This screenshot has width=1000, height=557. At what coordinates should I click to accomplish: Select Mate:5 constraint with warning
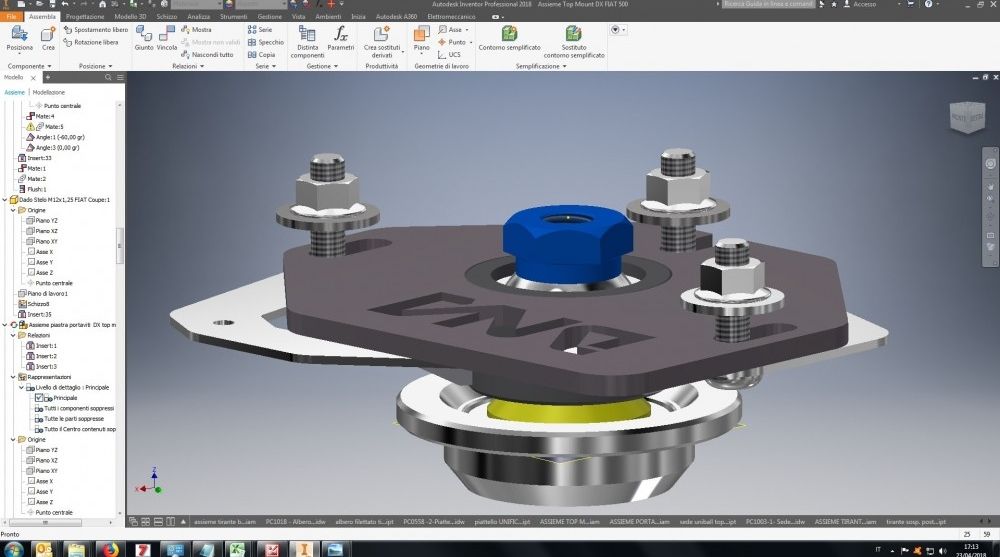pos(45,126)
